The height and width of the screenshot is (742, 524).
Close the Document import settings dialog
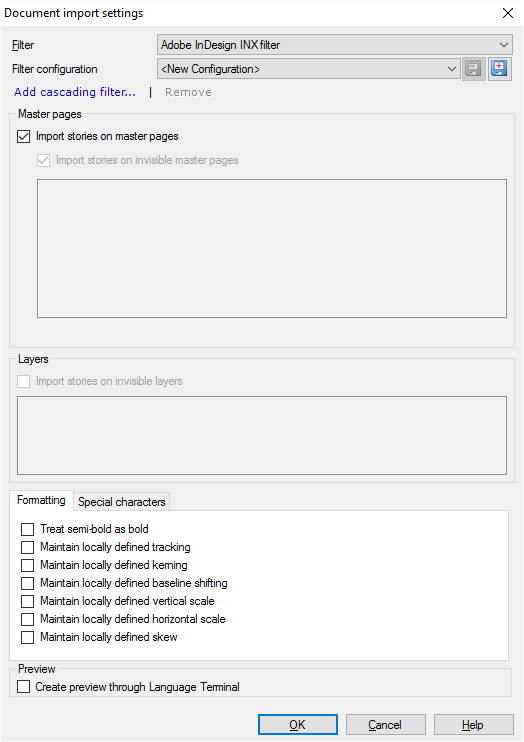(x=508, y=13)
